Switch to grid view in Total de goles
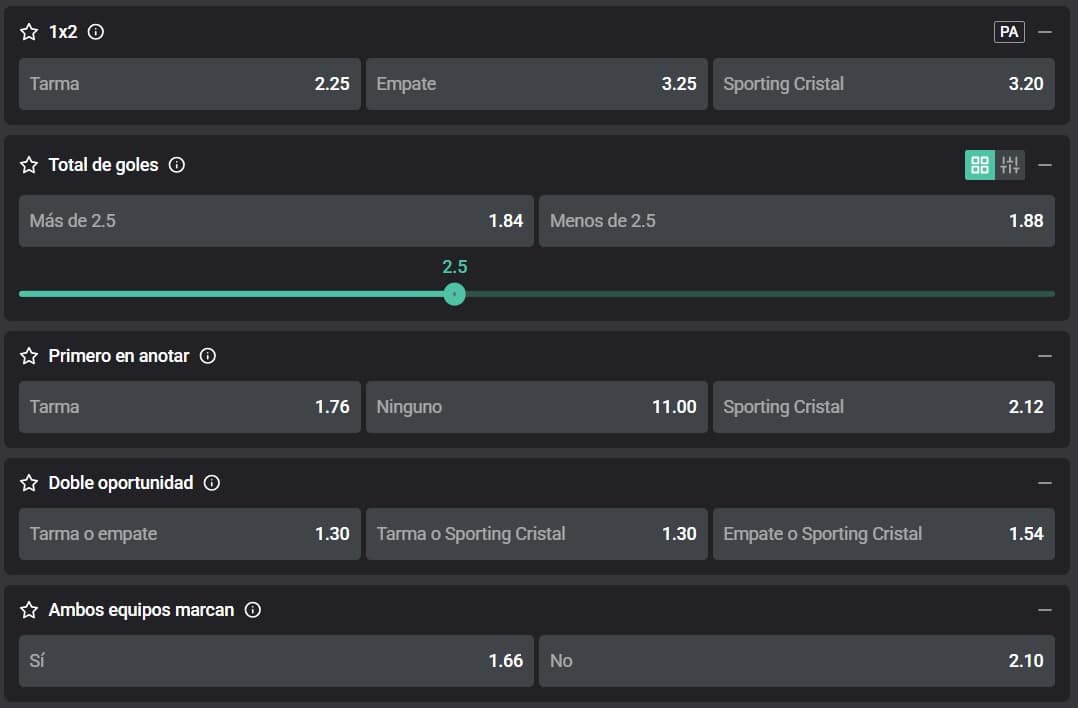 tap(979, 165)
